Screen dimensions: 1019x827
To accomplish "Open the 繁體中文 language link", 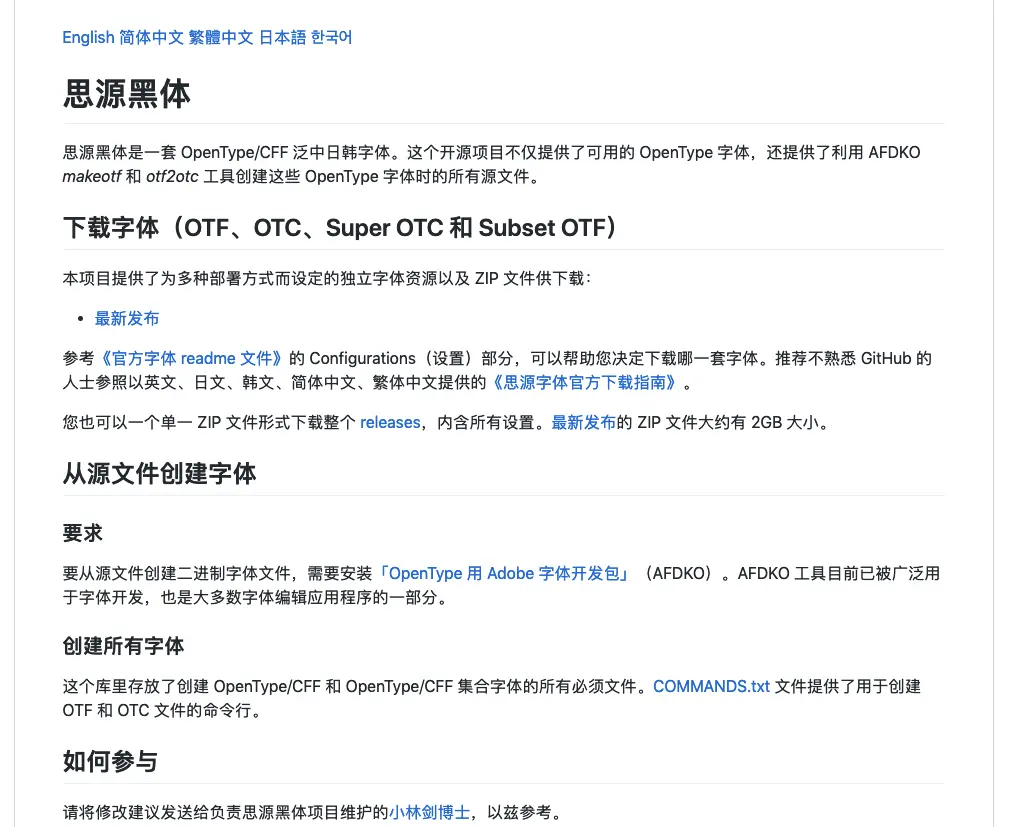I will (x=221, y=38).
